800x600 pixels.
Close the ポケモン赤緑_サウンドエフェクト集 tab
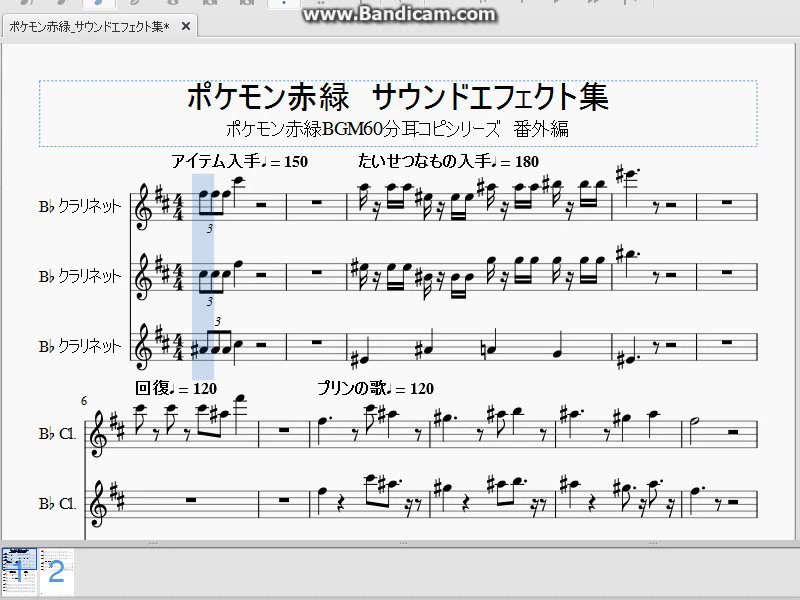186,26
